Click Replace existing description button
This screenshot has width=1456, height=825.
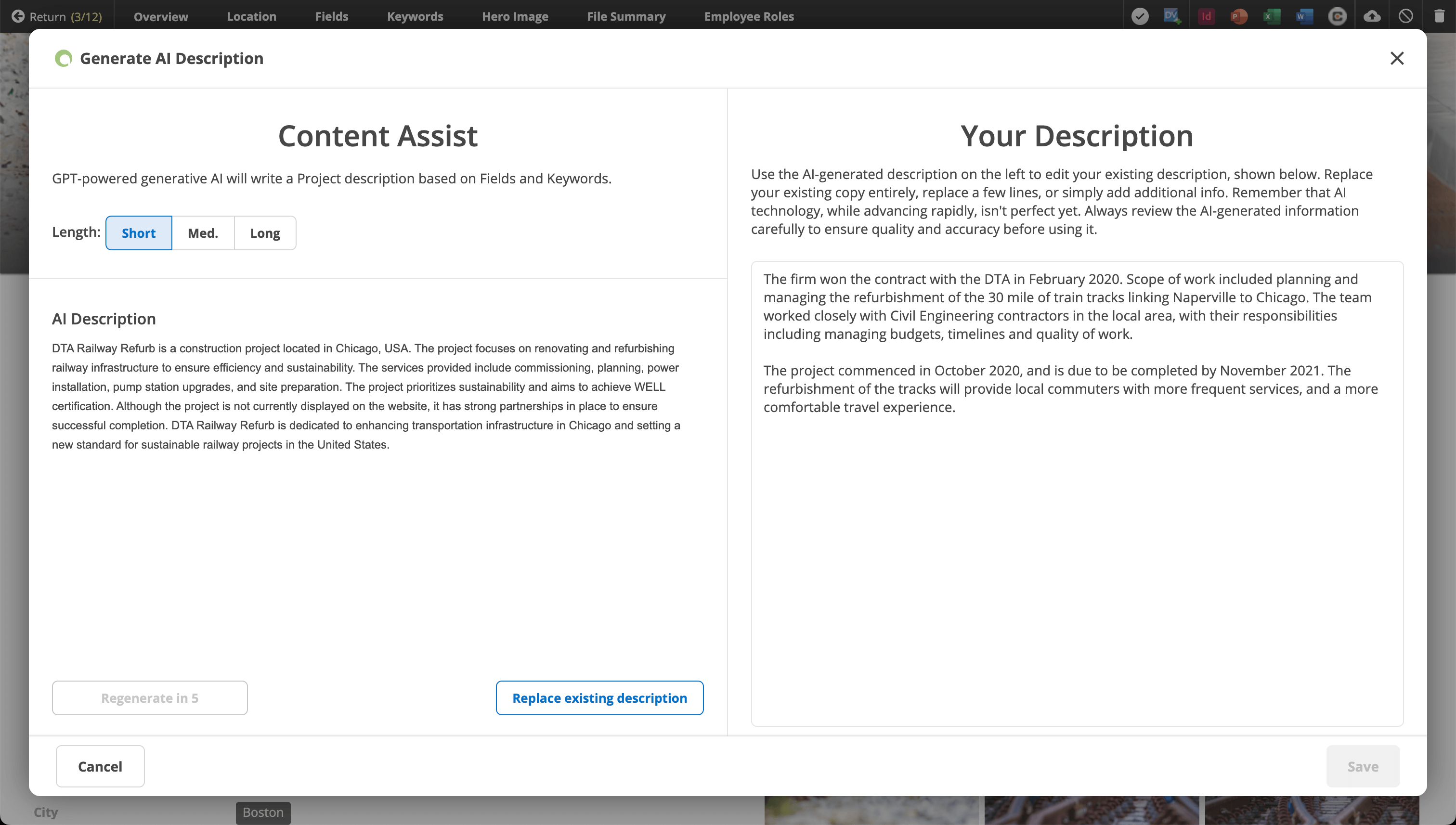[x=600, y=697]
